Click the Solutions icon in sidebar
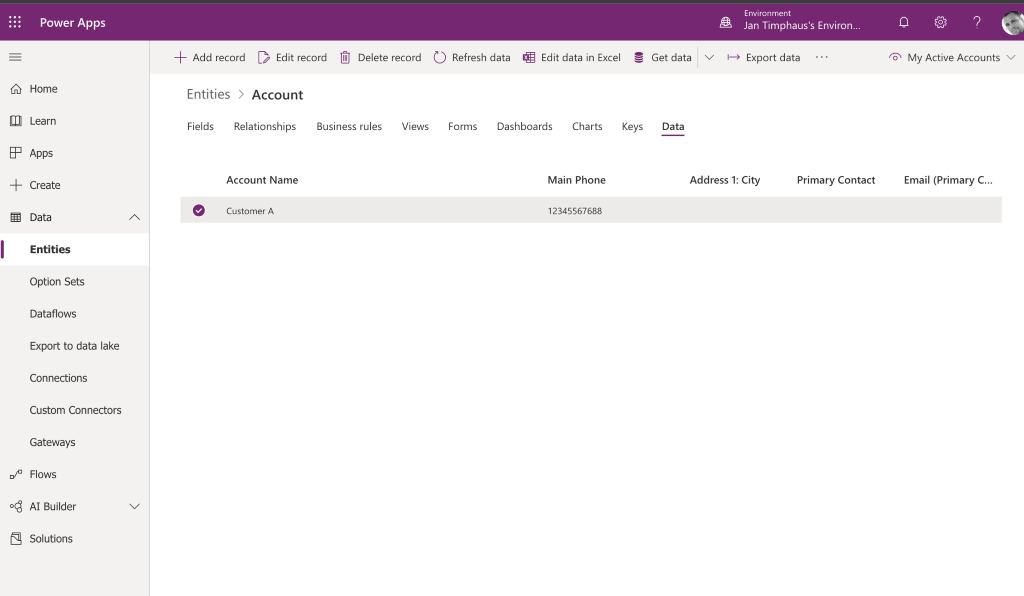 tap(16, 539)
